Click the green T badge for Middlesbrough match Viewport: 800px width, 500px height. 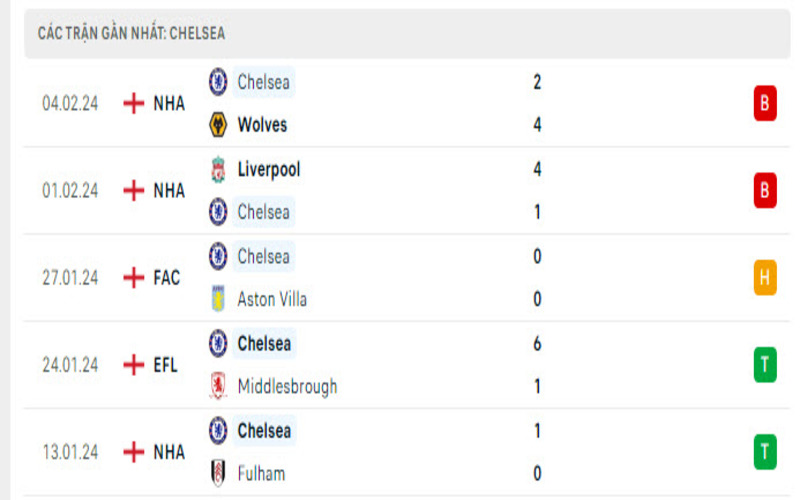(x=765, y=365)
